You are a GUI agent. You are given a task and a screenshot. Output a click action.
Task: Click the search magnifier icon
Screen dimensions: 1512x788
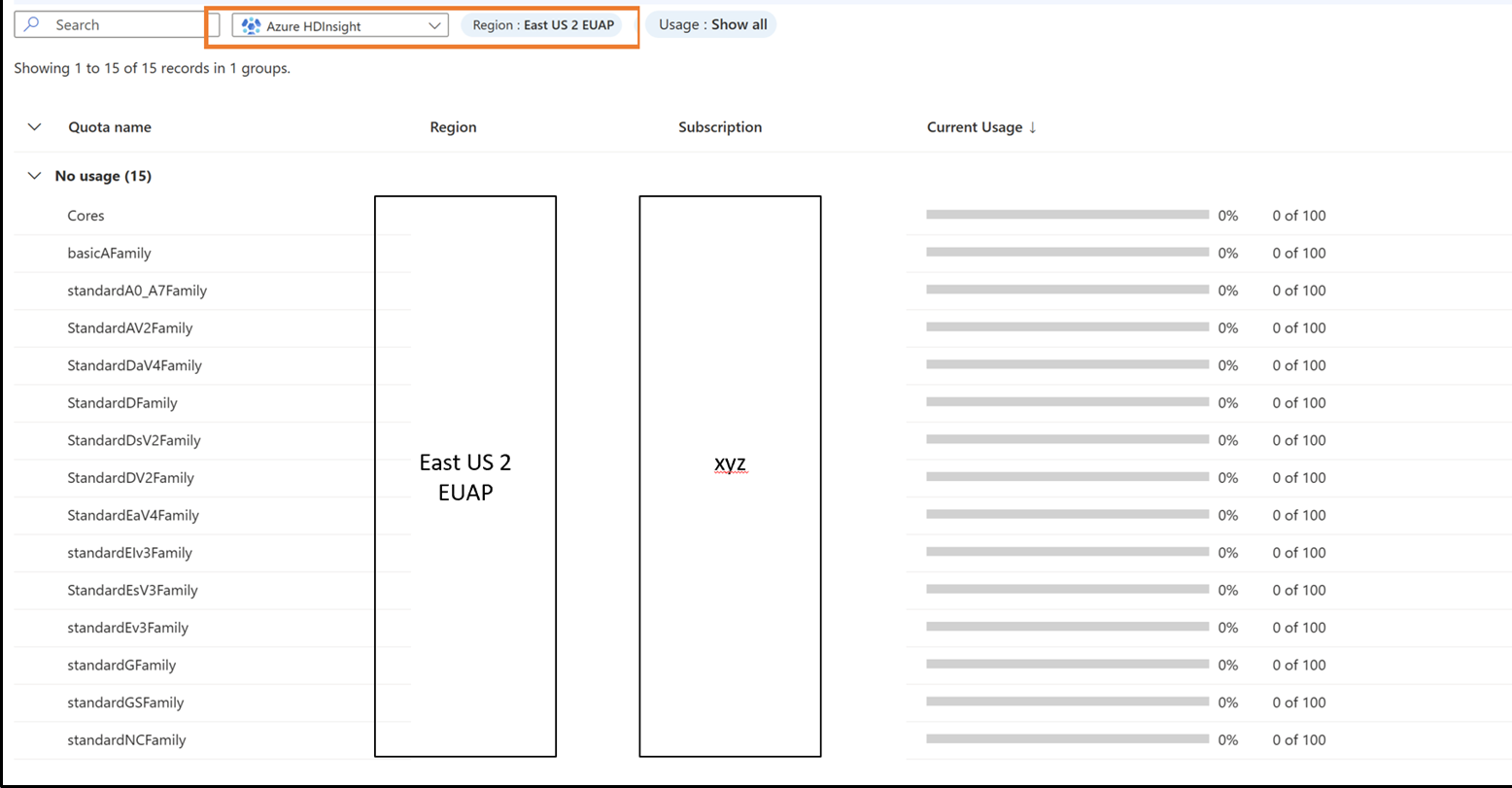32,25
